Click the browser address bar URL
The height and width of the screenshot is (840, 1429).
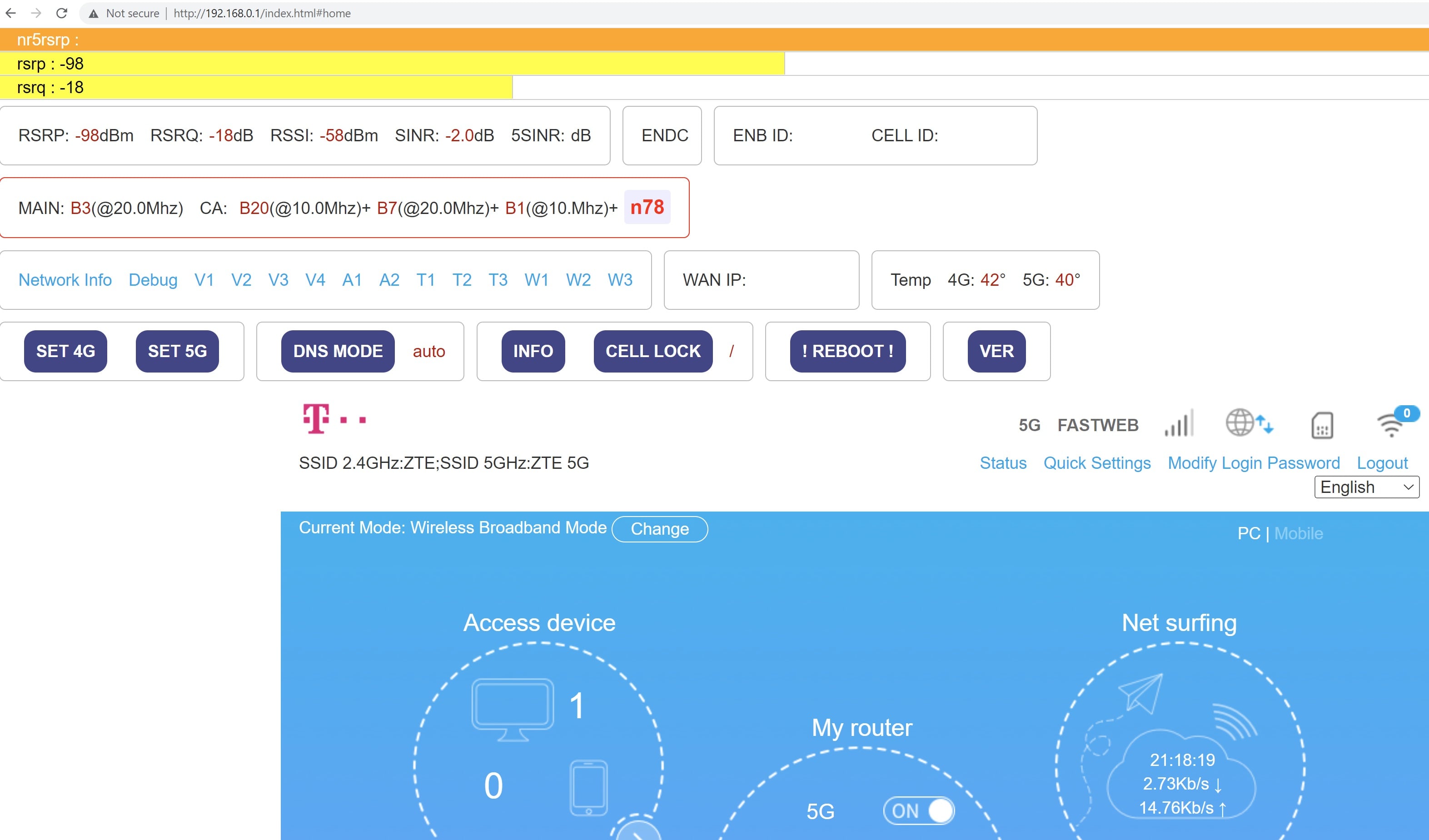point(262,13)
